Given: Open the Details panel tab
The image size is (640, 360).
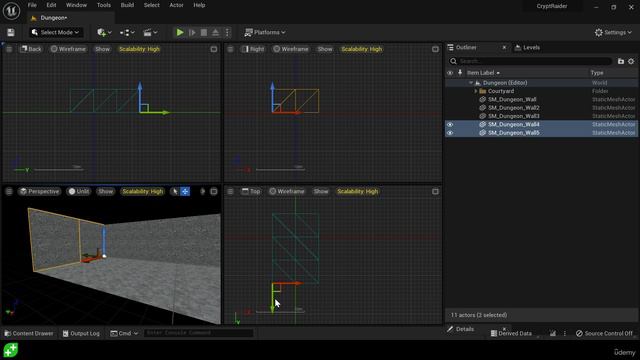Looking at the screenshot, I should [460, 329].
